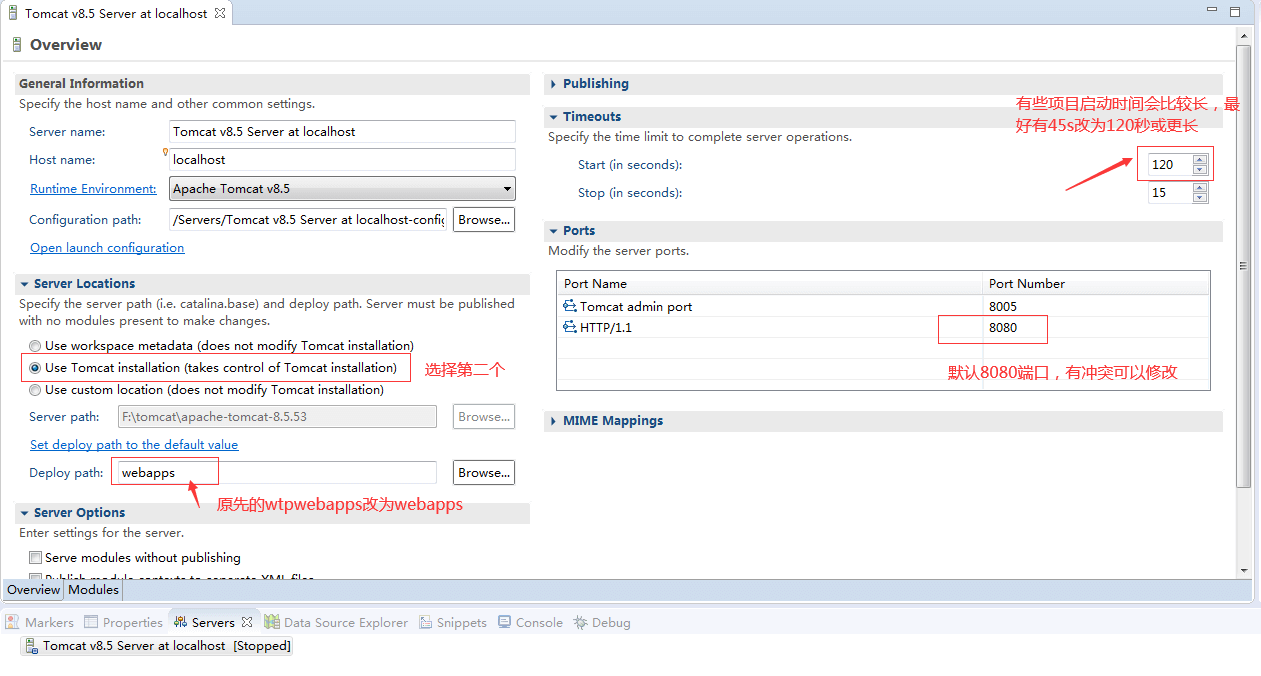
Task: Click the editor's vertical scrollbar thumb
Action: coord(1244,266)
